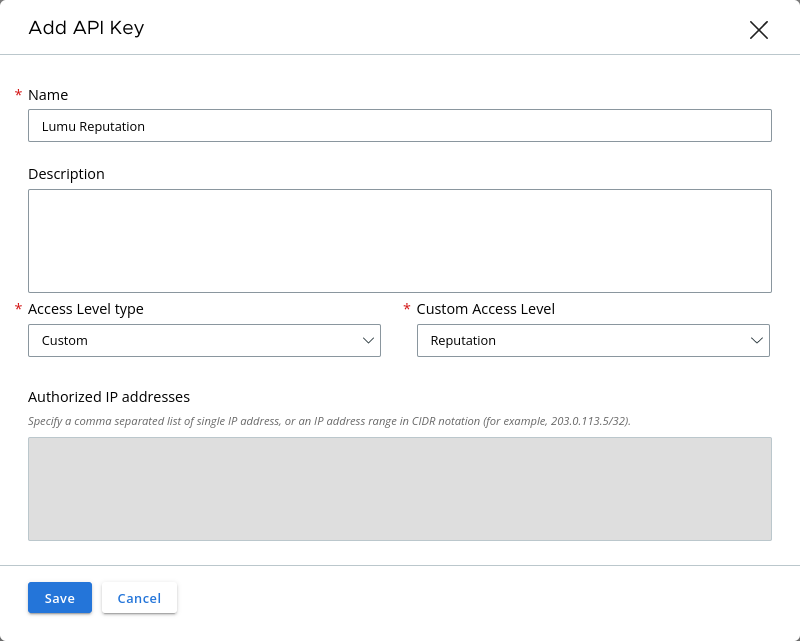Click the Access Level type label
Screen dimensions: 800x641
[86, 309]
